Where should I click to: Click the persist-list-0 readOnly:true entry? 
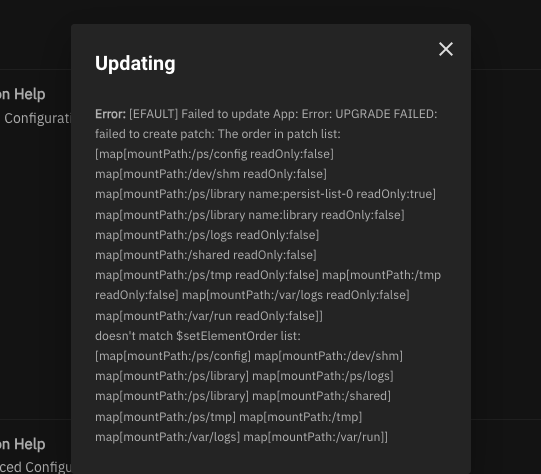(x=265, y=194)
